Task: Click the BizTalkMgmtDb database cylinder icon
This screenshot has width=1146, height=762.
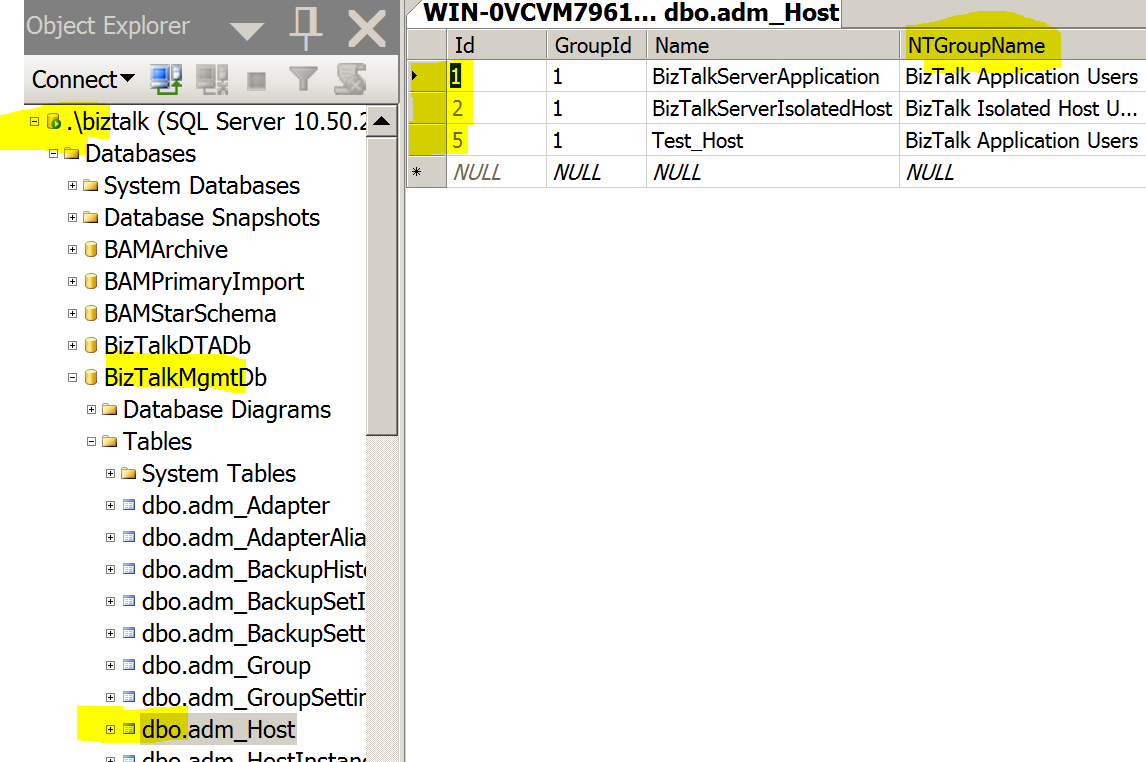Action: (91, 378)
